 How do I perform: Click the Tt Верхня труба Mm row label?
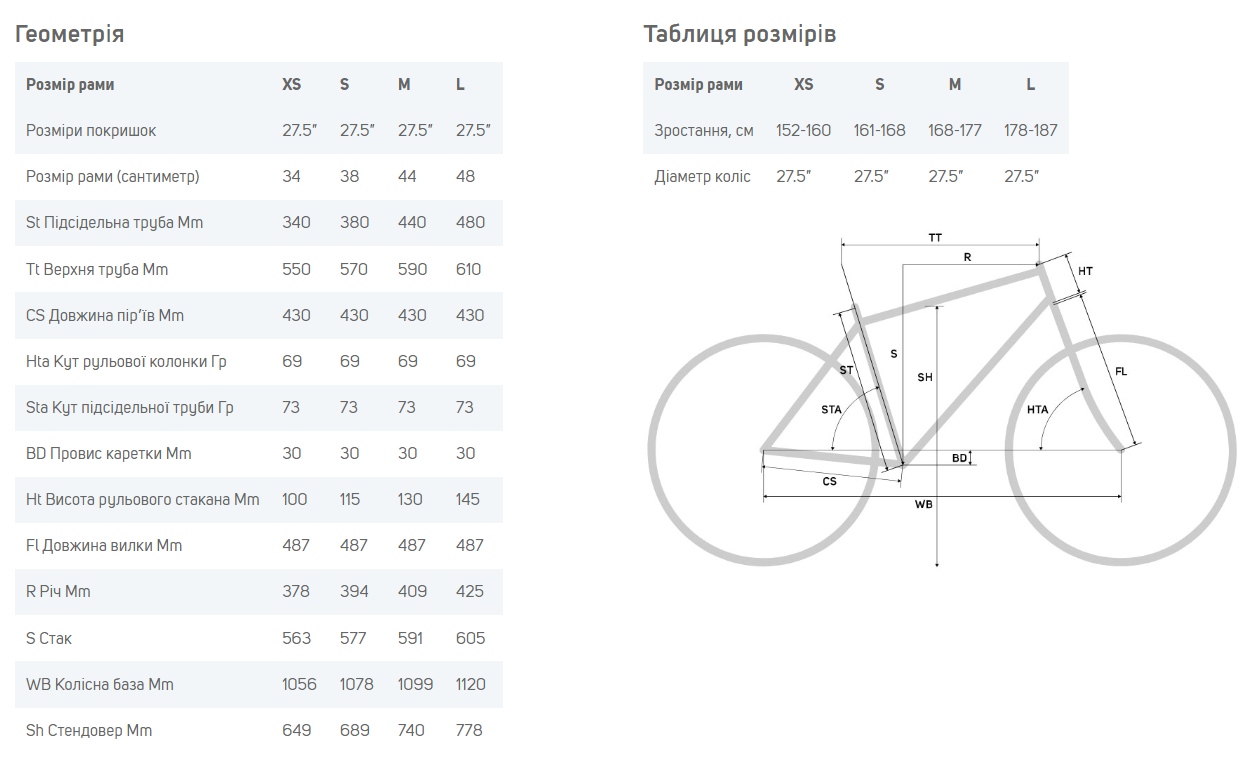[97, 269]
